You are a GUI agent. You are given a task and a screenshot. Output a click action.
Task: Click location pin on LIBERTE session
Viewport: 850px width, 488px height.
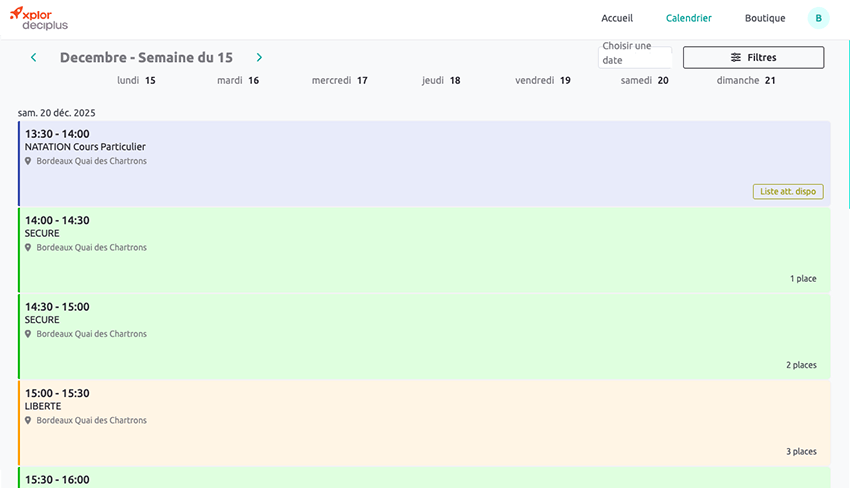pos(28,421)
